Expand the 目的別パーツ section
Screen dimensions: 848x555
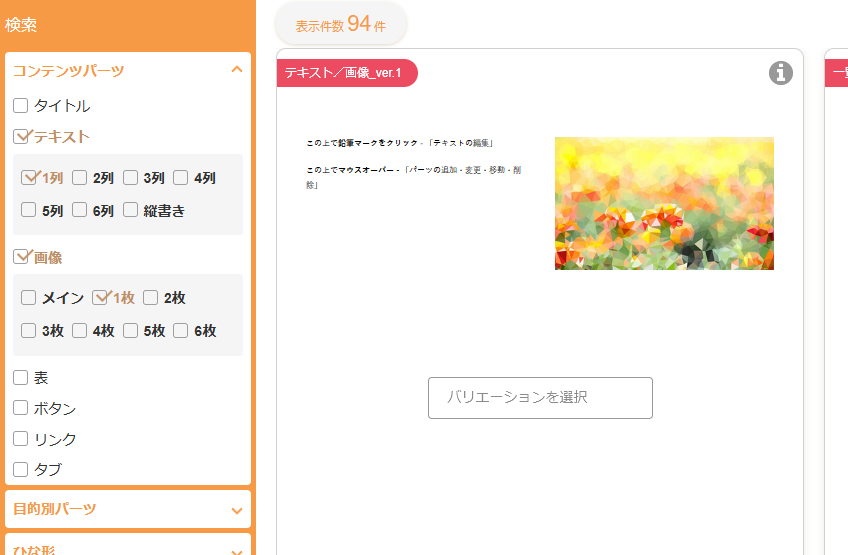point(237,510)
